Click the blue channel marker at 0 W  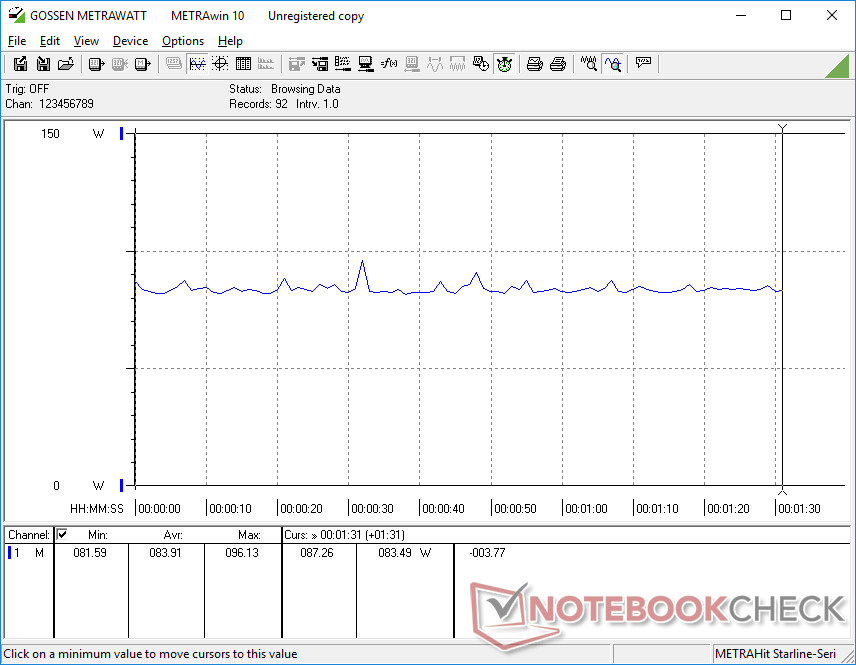(x=122, y=485)
